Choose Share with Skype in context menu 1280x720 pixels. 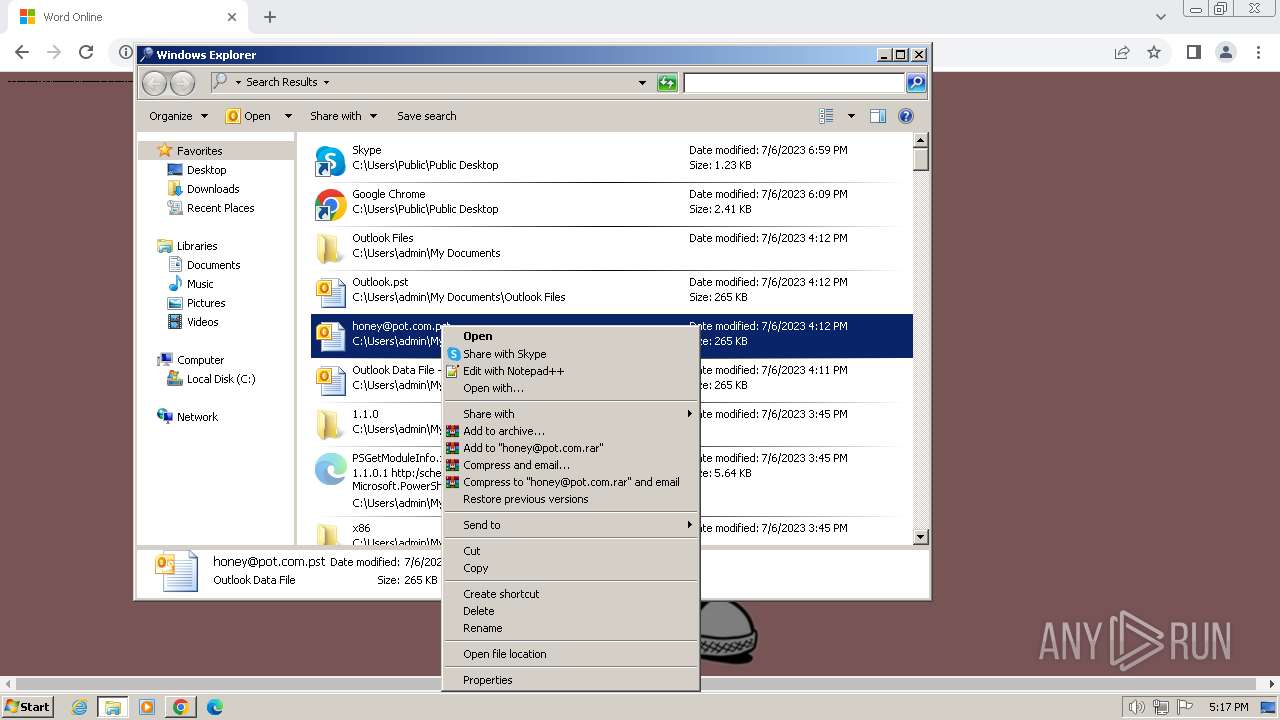(x=571, y=354)
